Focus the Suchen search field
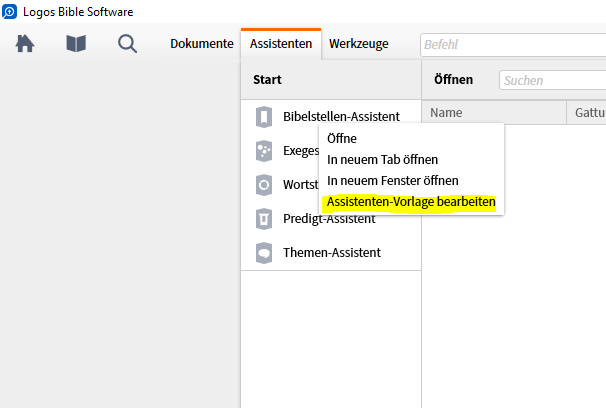Viewport: 606px width, 408px height. point(553,80)
